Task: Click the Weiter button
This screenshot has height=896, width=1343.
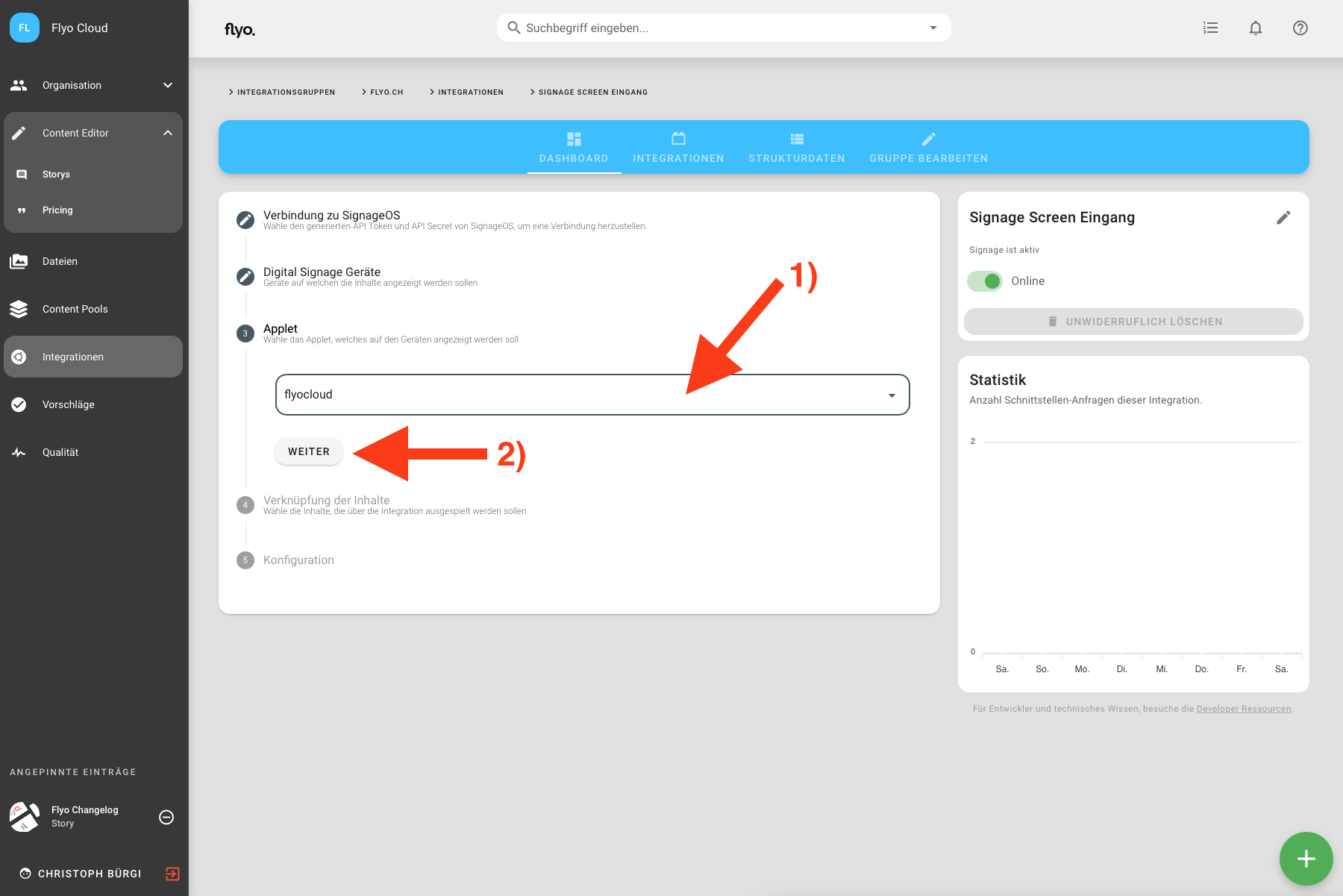Action: (309, 451)
